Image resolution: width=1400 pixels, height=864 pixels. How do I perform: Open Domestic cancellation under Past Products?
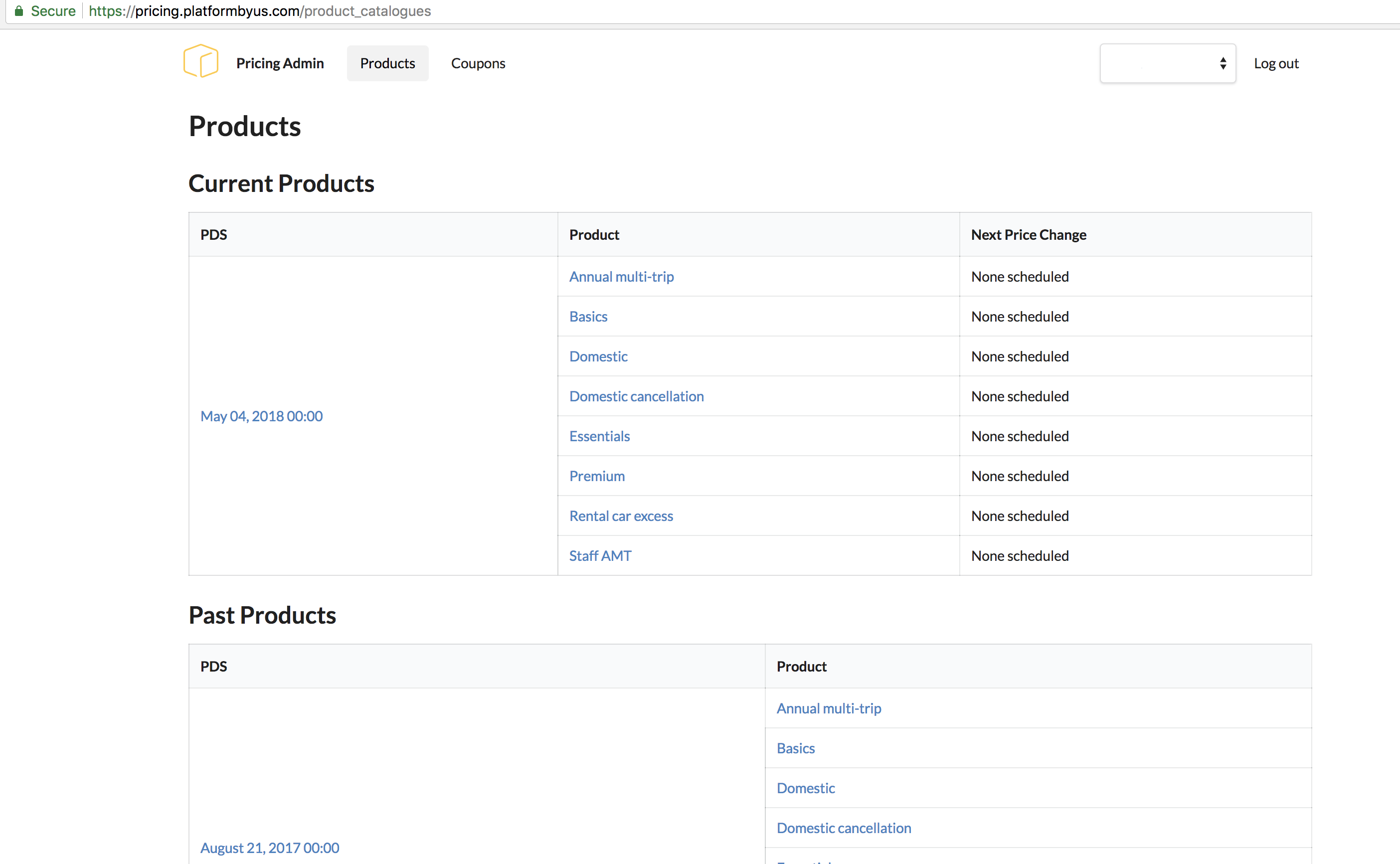[x=844, y=828]
